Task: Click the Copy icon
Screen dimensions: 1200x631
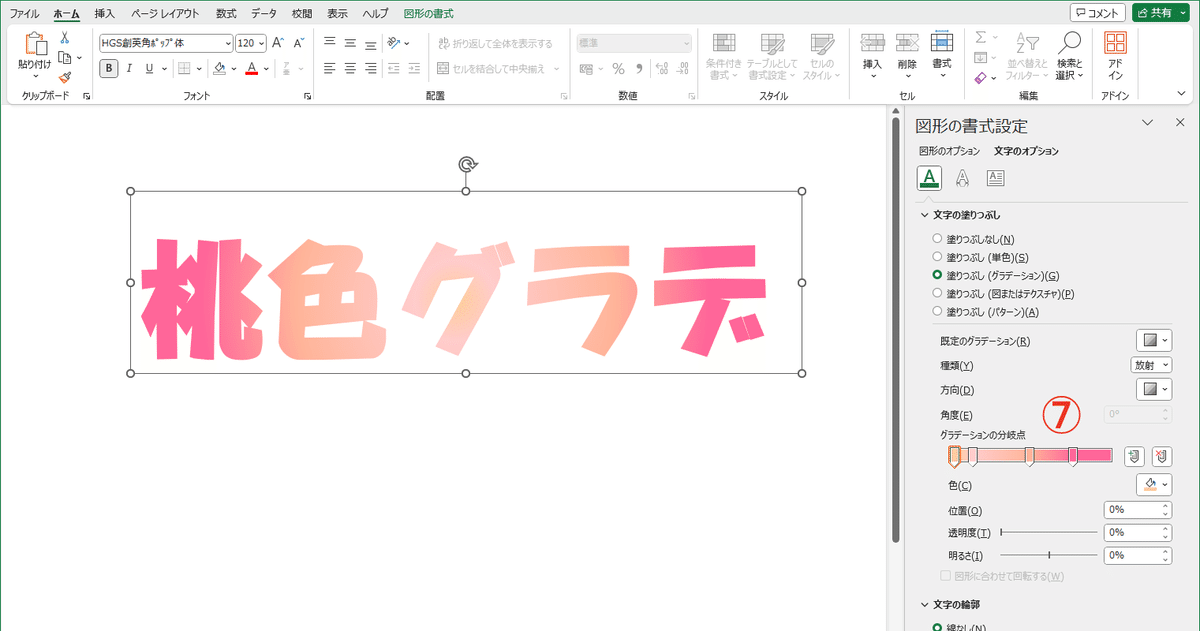Action: pos(65,57)
